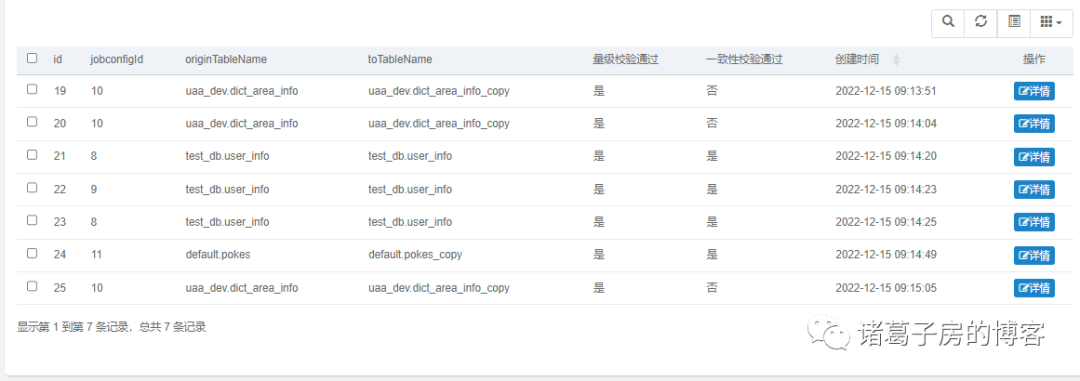Click timestamp 2022-12-15 09:14:23

(886, 189)
